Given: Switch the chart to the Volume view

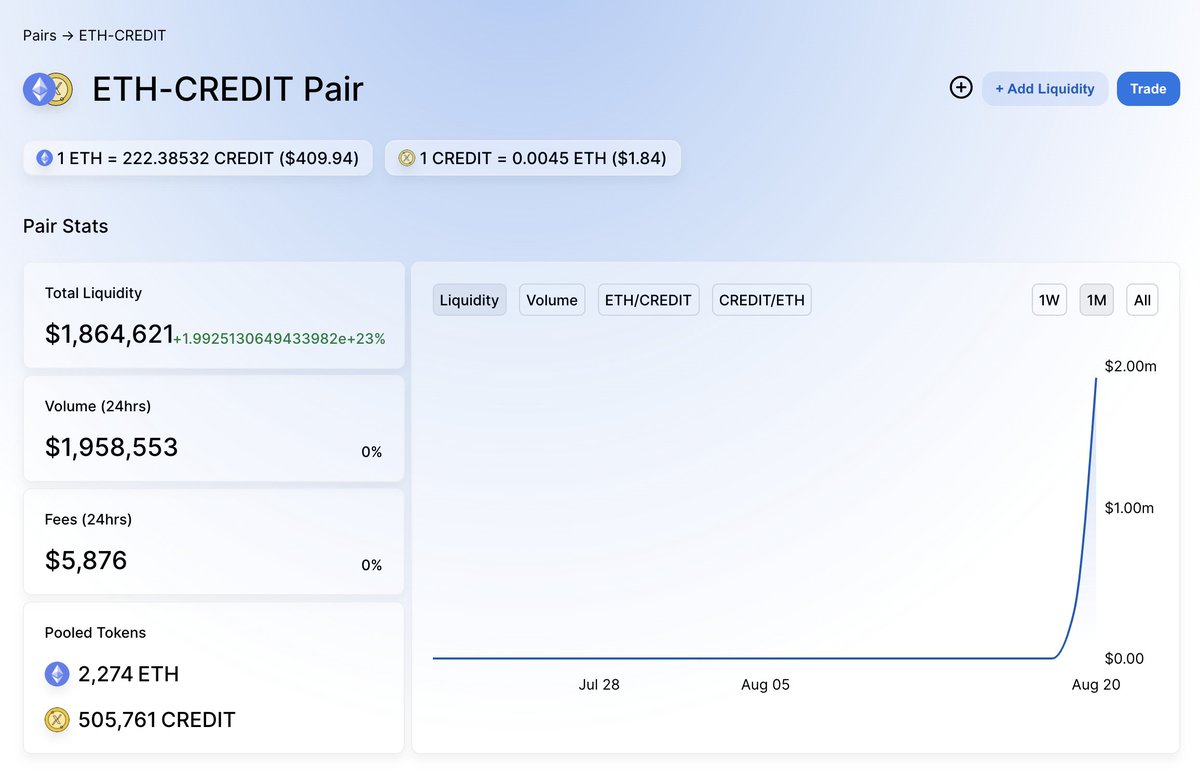Looking at the screenshot, I should point(552,300).
